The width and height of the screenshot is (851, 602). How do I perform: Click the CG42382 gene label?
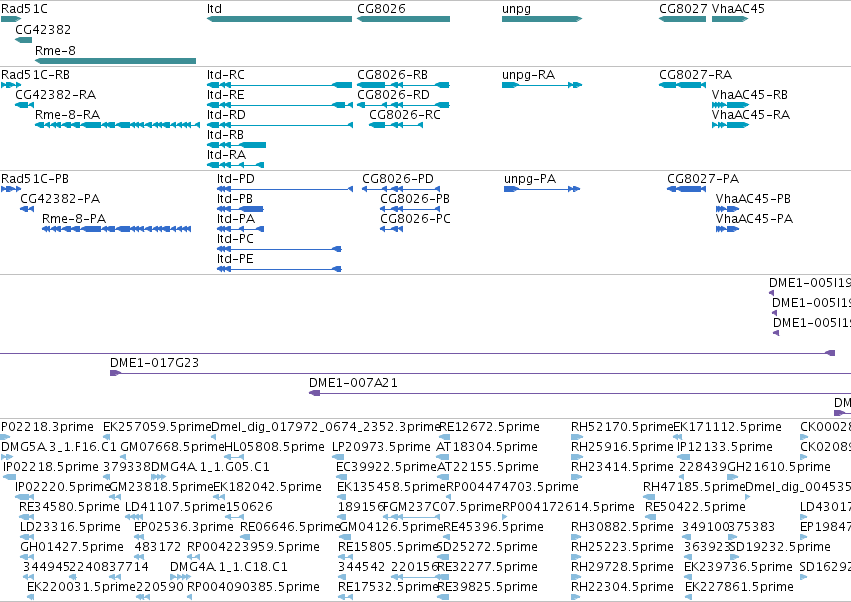click(43, 29)
